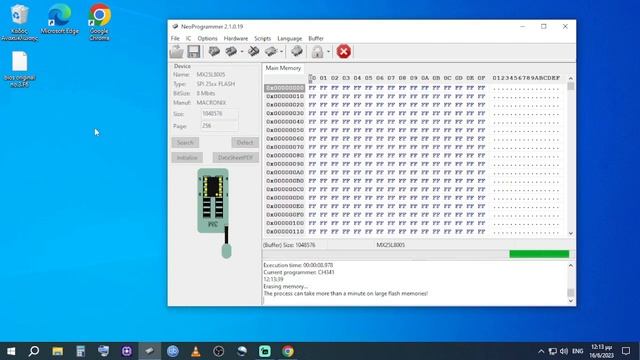Open the padlock dropdown arrow

[328, 52]
